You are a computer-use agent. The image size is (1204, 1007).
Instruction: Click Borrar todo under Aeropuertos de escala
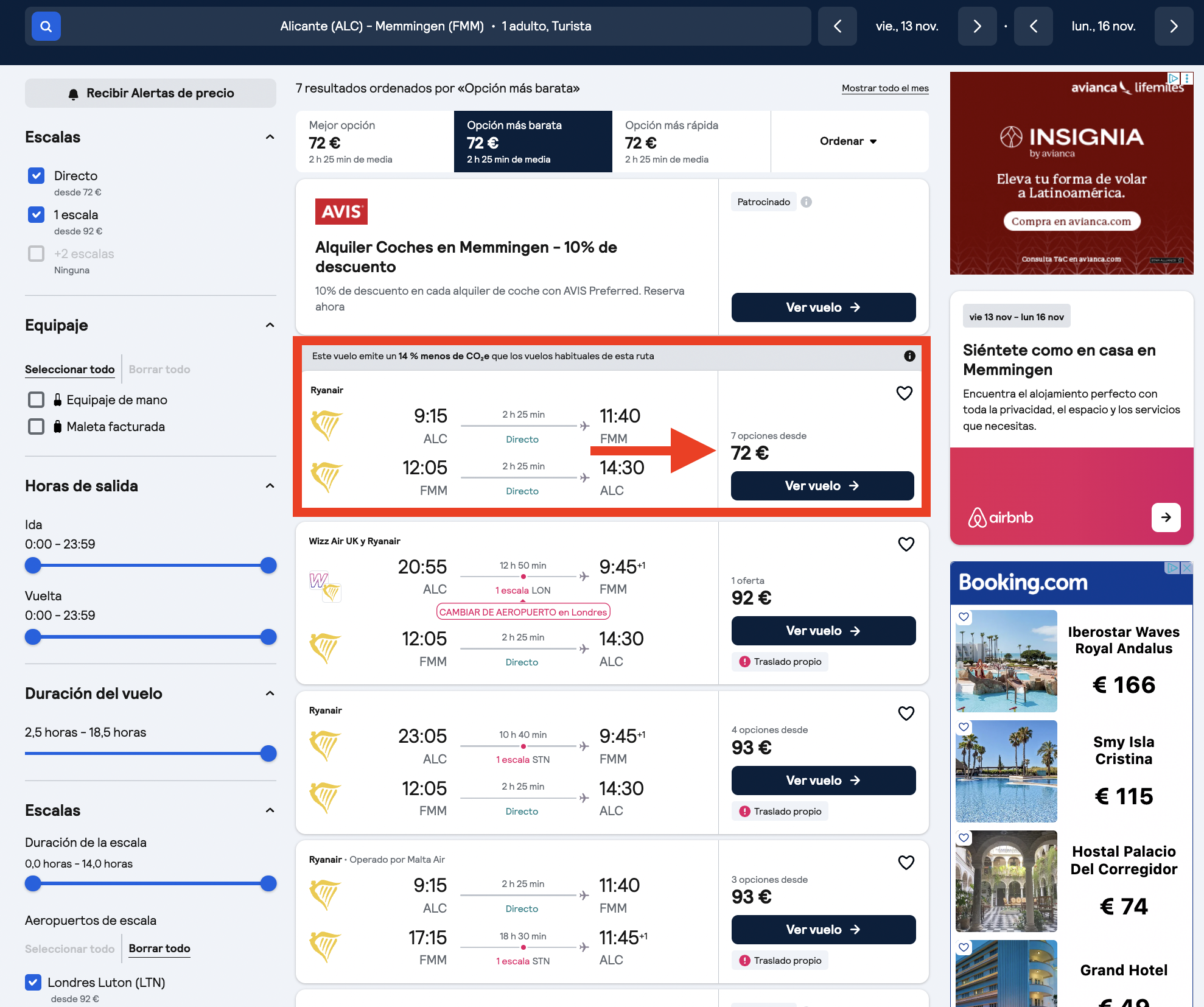pyautogui.click(x=159, y=949)
